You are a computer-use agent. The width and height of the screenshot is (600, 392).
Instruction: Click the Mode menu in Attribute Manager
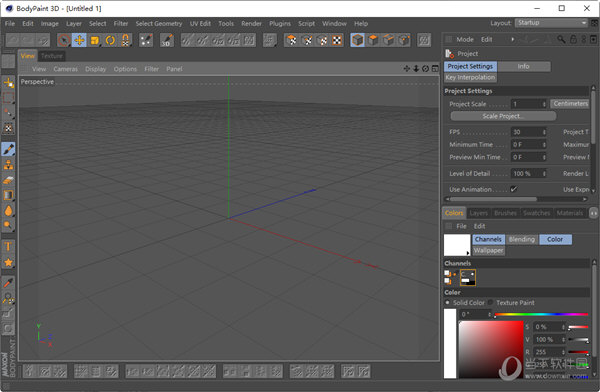[465, 39]
